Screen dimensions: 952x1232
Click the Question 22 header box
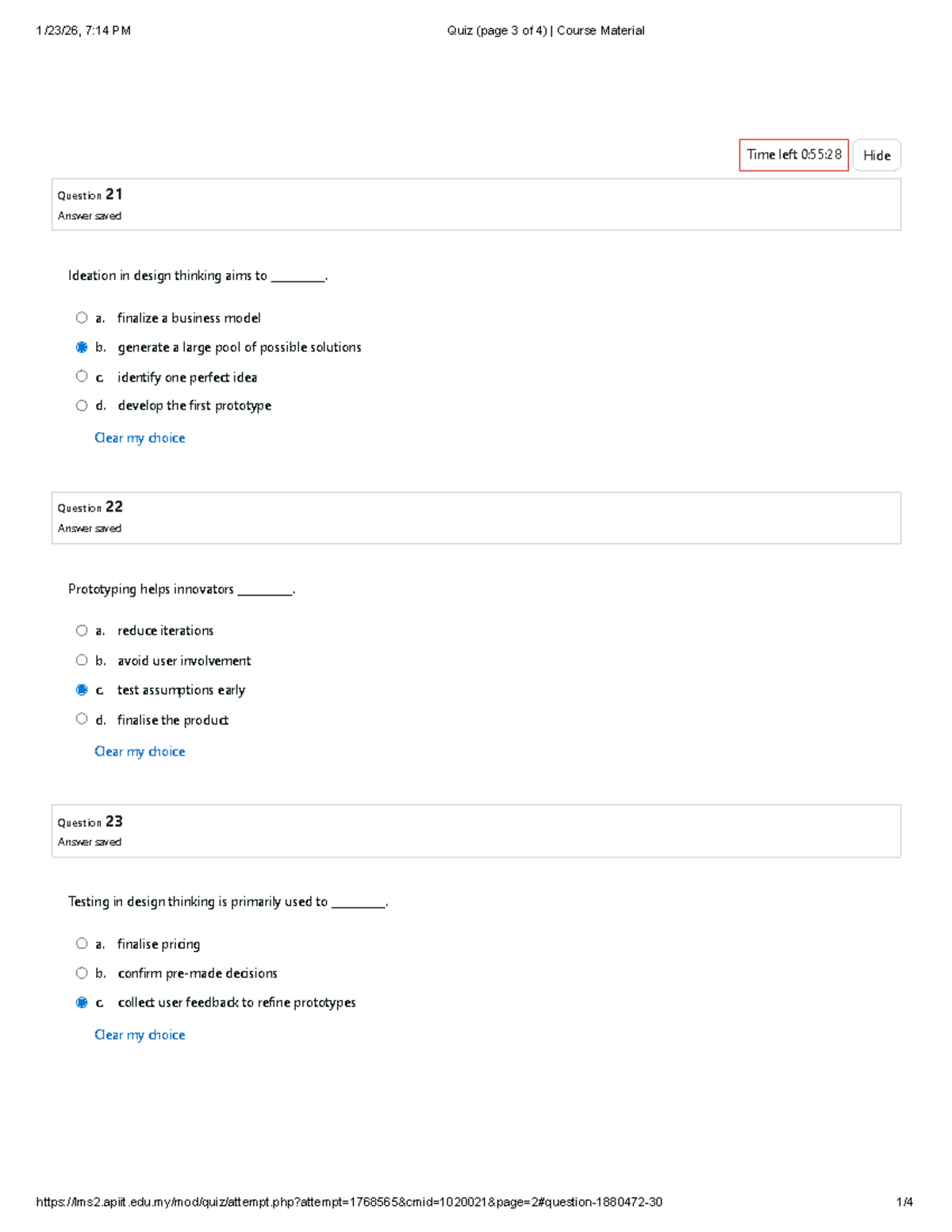pyautogui.click(x=476, y=518)
